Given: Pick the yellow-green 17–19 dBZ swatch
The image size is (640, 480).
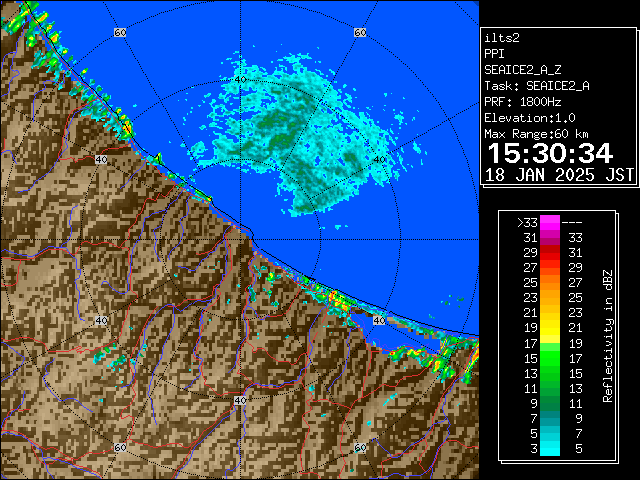Looking at the screenshot, I should (x=550, y=343).
